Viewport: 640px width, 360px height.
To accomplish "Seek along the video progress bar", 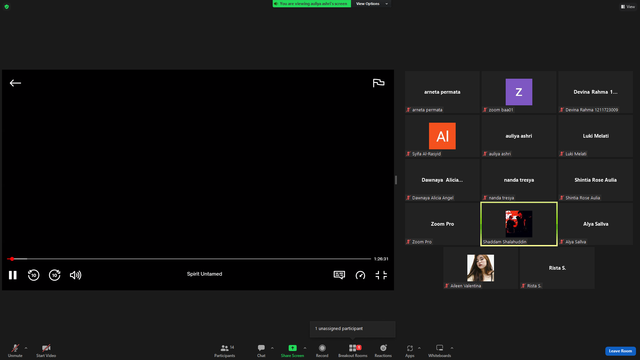I will 189,259.
